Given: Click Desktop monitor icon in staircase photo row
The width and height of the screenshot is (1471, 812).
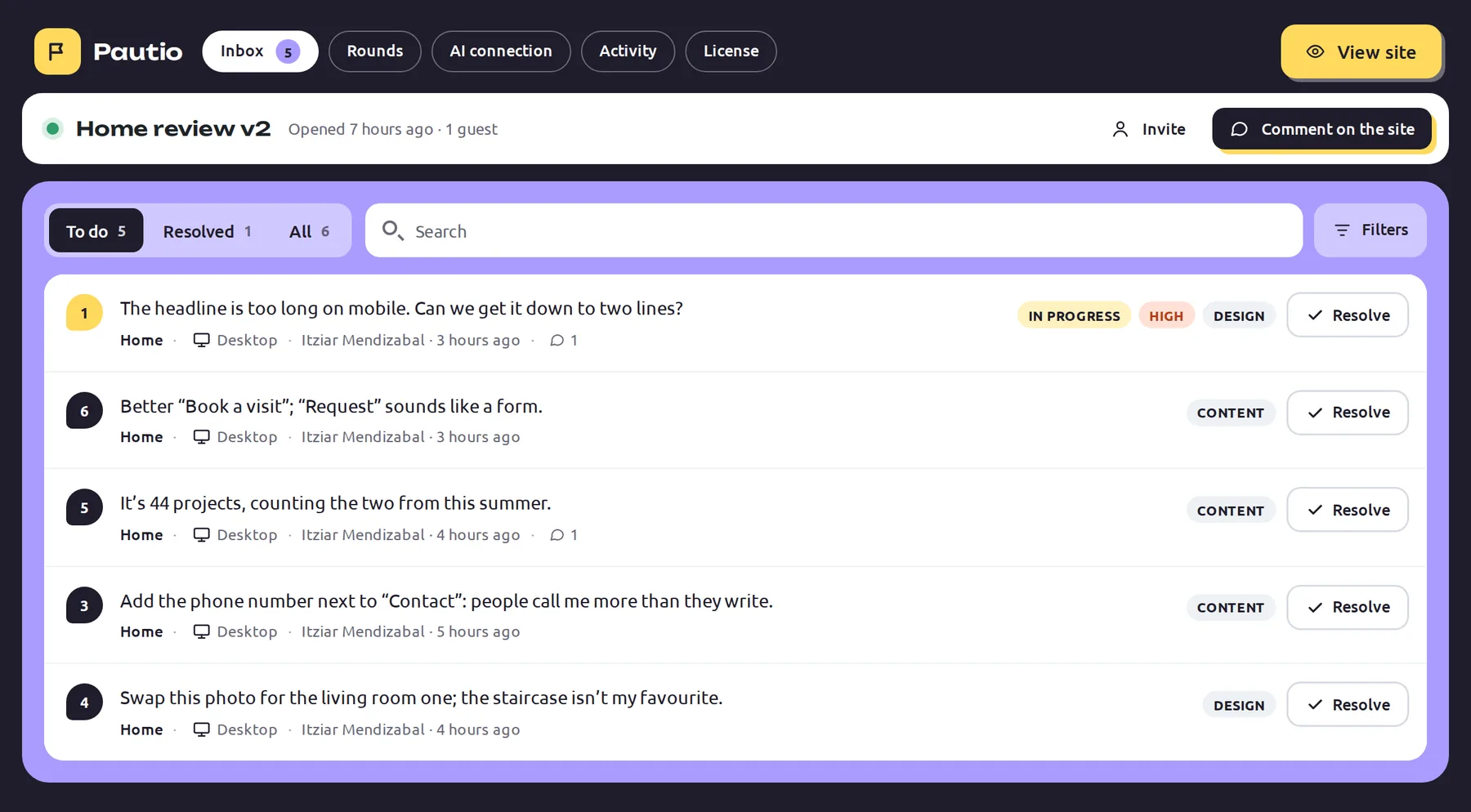Looking at the screenshot, I should point(201,729).
